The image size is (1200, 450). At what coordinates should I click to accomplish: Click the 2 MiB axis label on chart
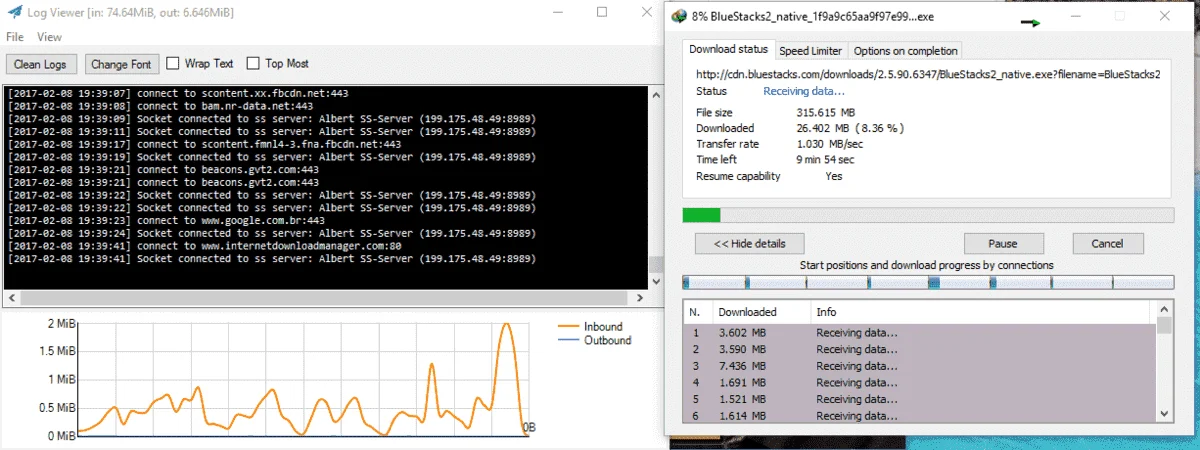(x=61, y=324)
